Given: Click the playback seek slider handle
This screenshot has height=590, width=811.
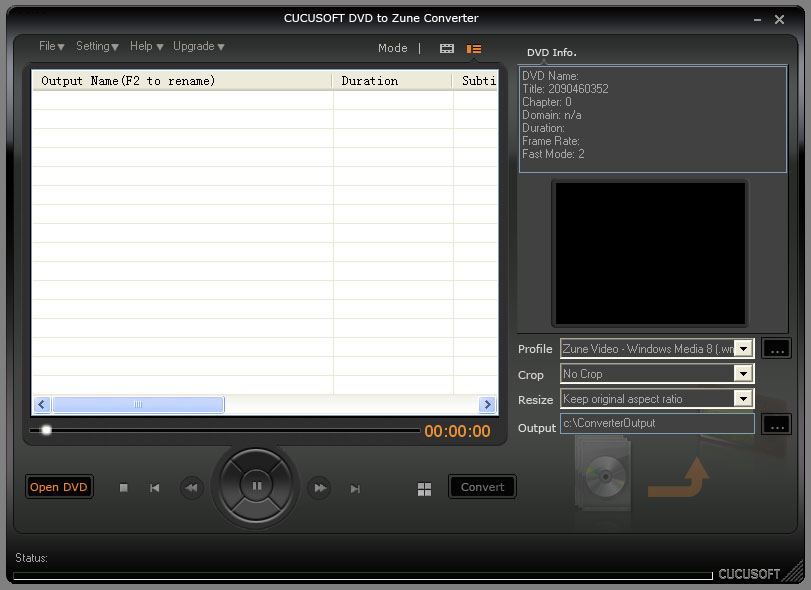Looking at the screenshot, I should coord(47,430).
